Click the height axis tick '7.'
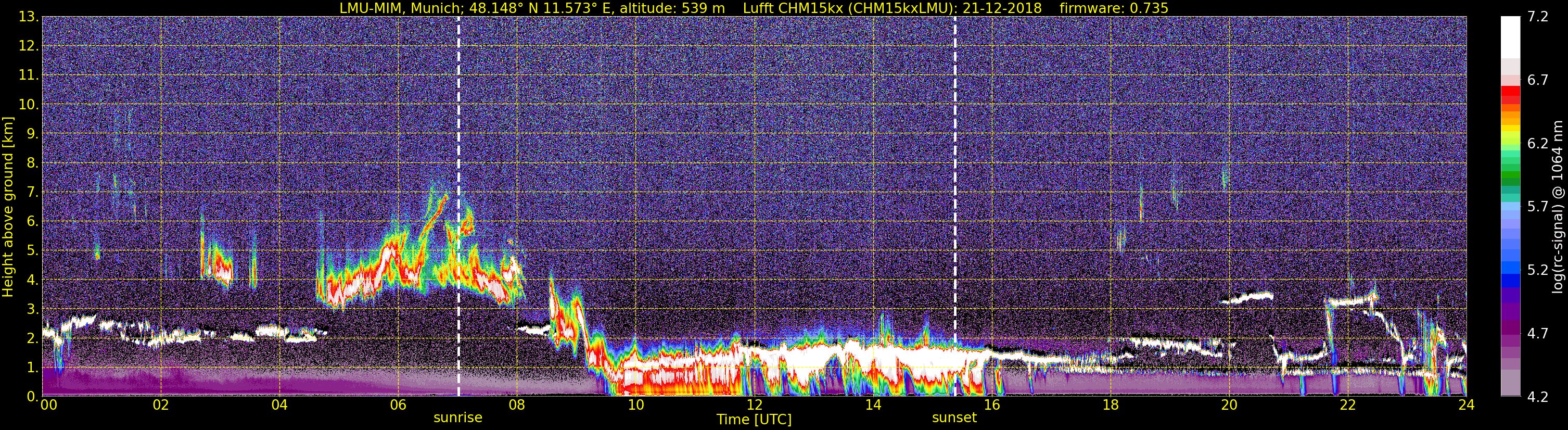The width and height of the screenshot is (1568, 430). point(32,193)
